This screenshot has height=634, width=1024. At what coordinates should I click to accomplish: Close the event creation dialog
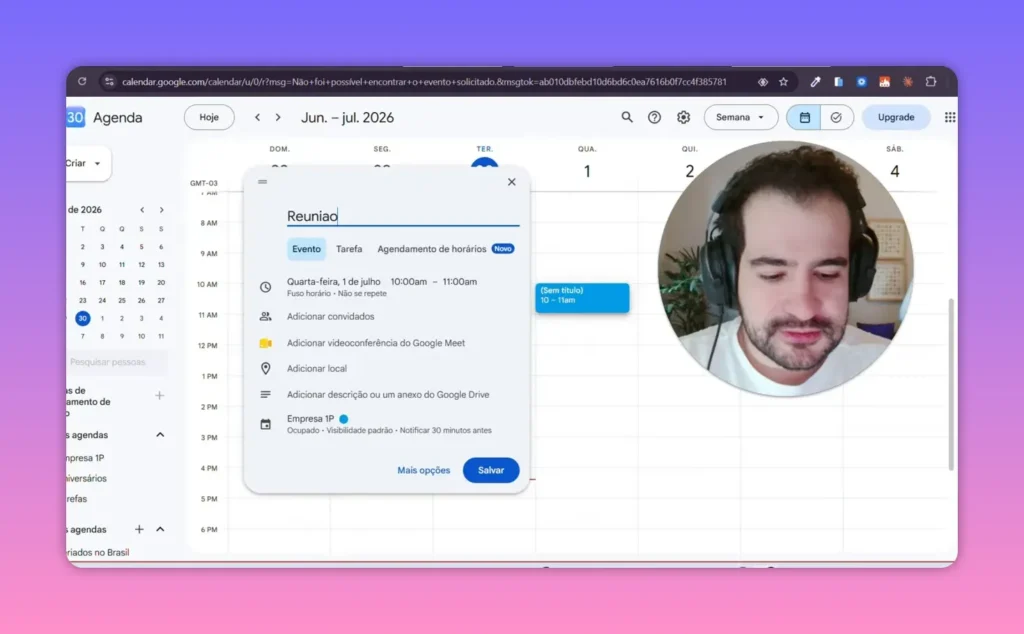coord(511,182)
